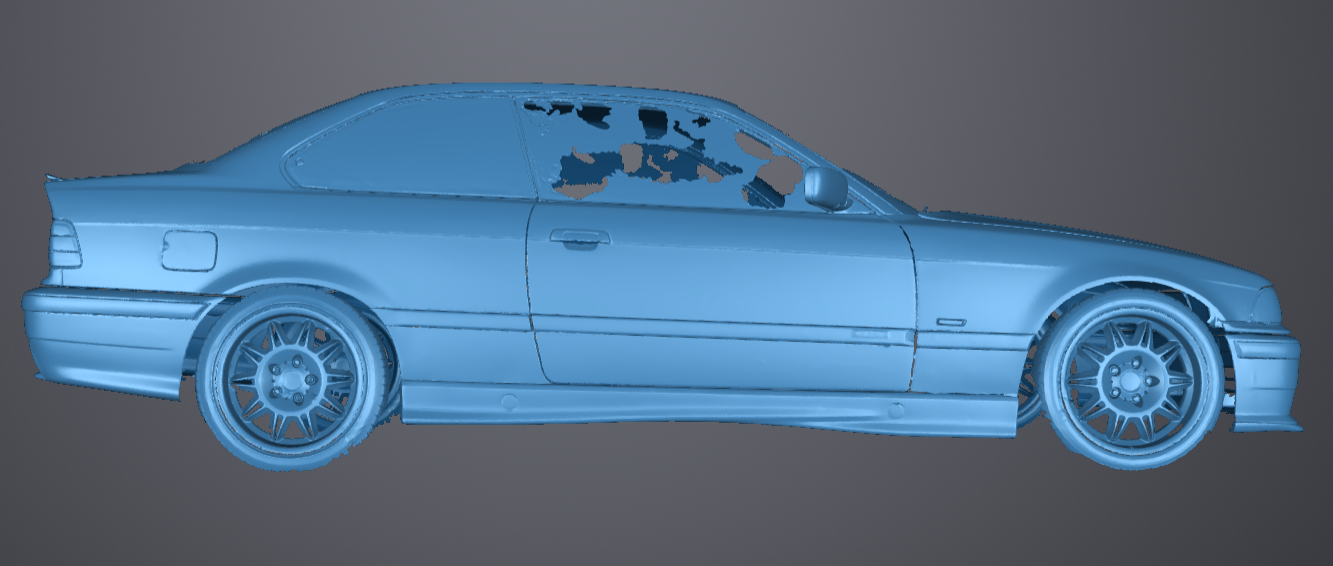1333x566 pixels.
Task: Click the front jack point cover on skirt
Action: click(896, 409)
